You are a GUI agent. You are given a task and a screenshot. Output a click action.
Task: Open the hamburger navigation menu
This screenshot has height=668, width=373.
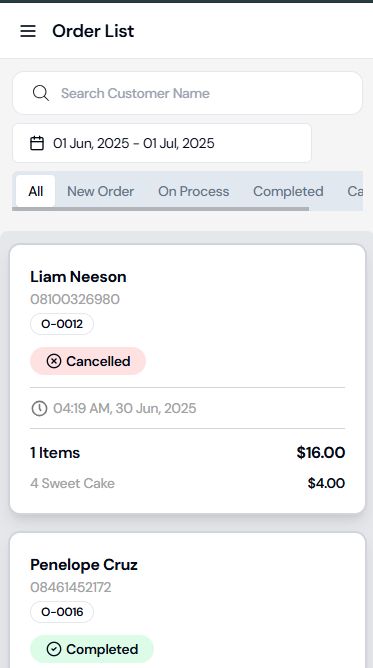28,31
